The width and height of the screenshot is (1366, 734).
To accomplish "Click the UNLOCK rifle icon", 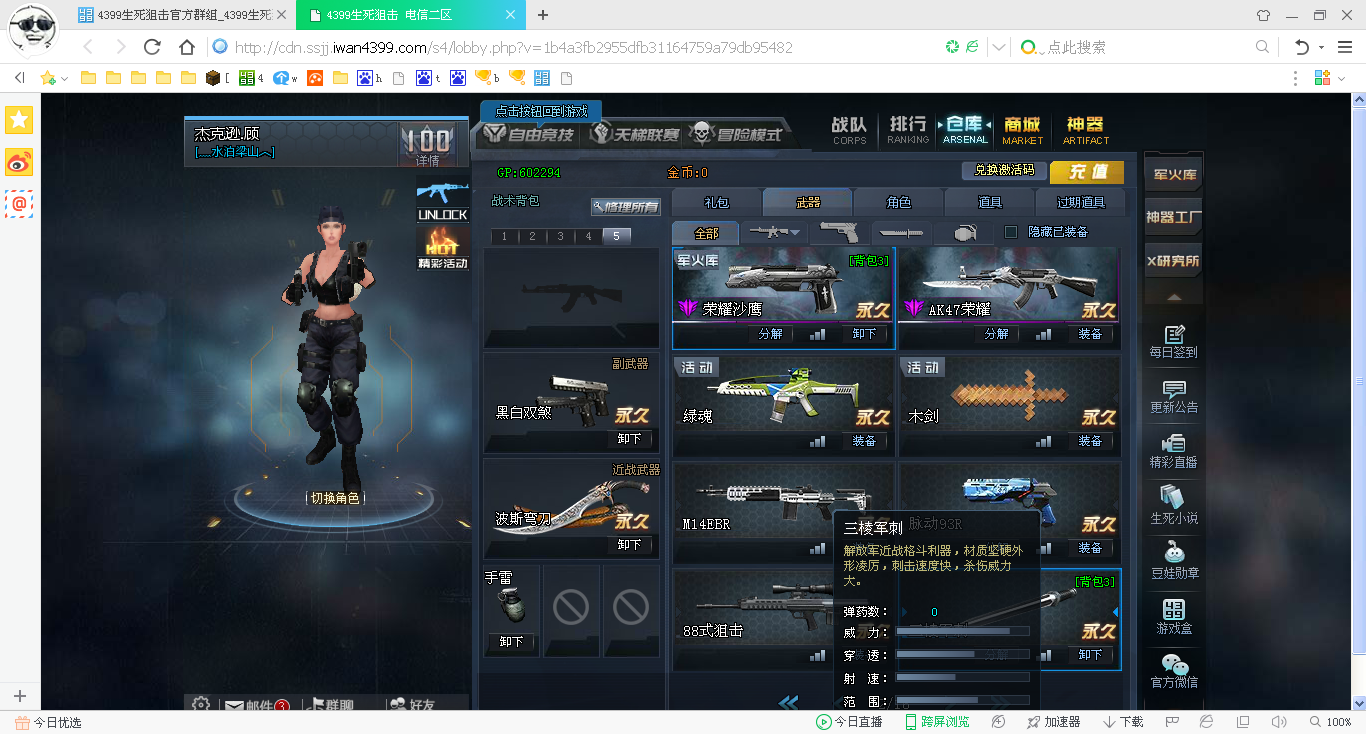I will coord(442,200).
